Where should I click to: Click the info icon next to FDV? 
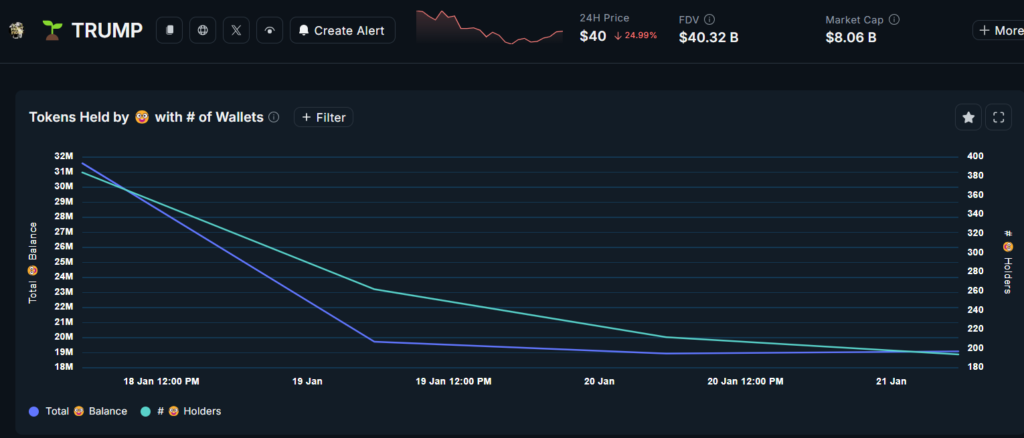coord(710,19)
